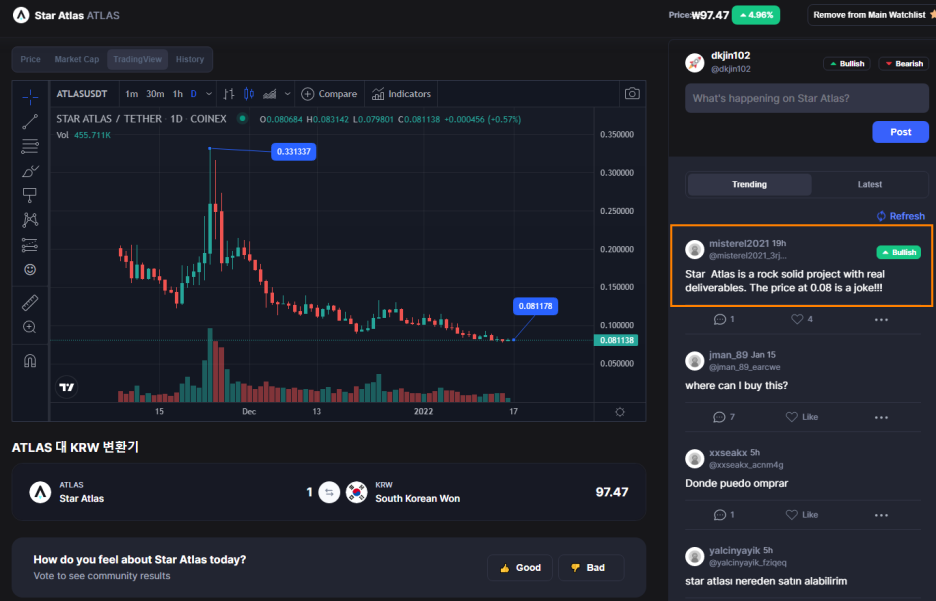
Task: Select the TradingView tab
Action: click(x=137, y=59)
